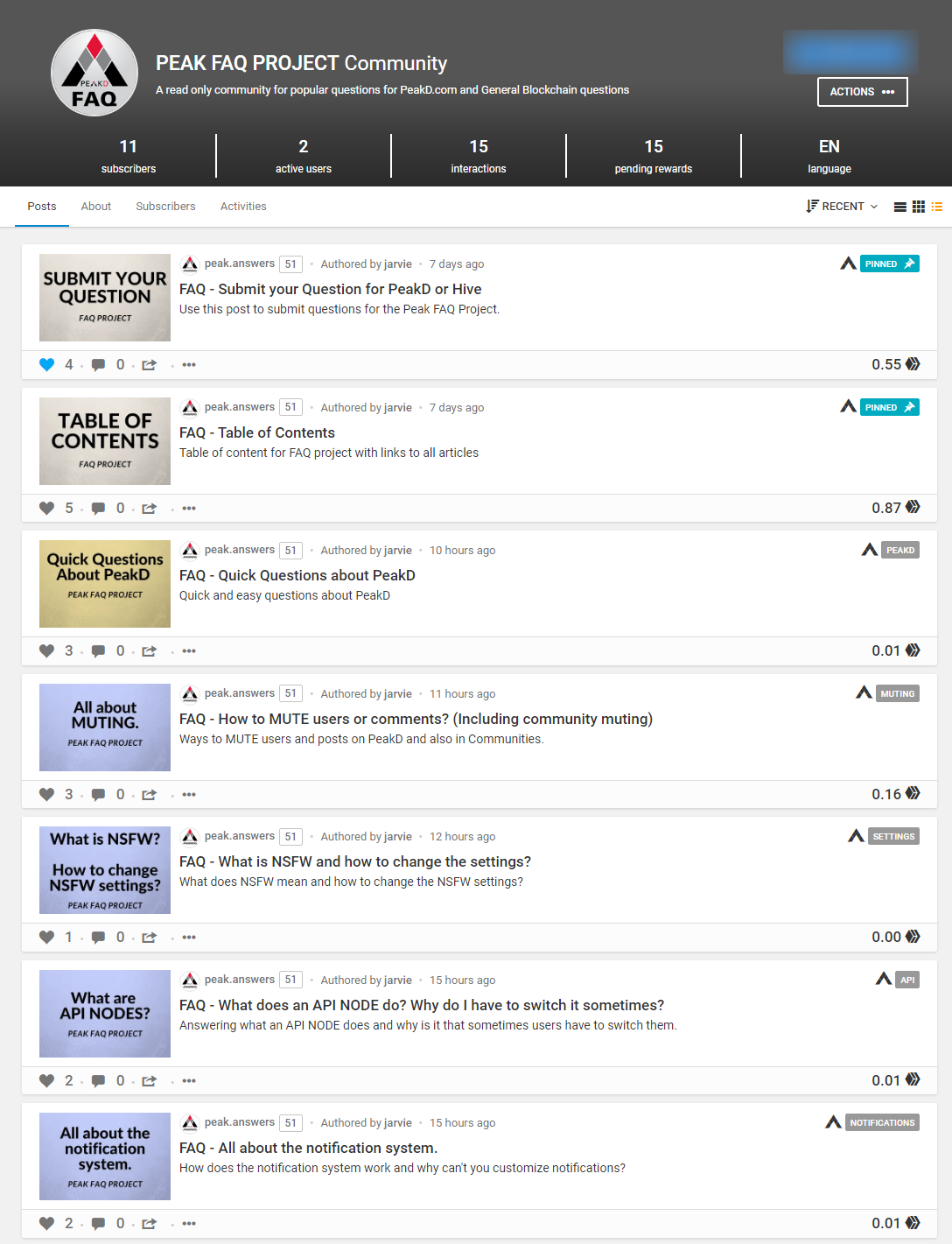Open the ACTIONS menu
The width and height of the screenshot is (952, 1244).
pos(863,92)
